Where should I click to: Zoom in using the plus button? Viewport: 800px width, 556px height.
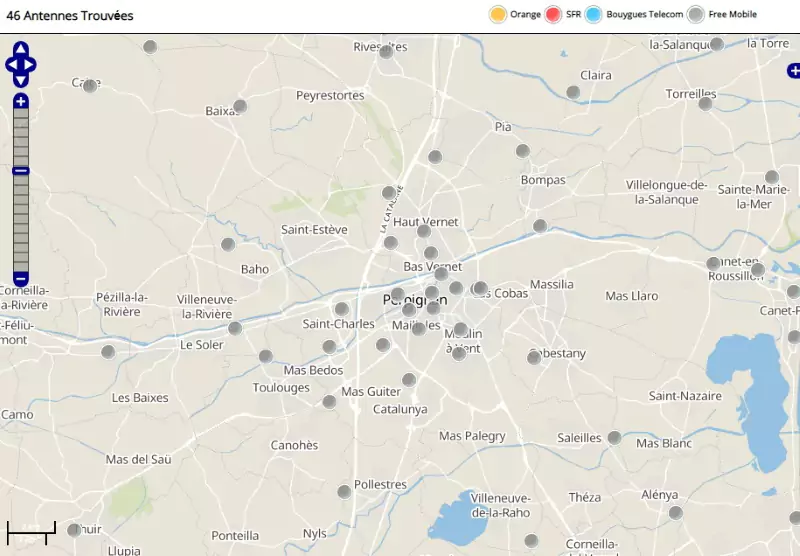[21, 102]
